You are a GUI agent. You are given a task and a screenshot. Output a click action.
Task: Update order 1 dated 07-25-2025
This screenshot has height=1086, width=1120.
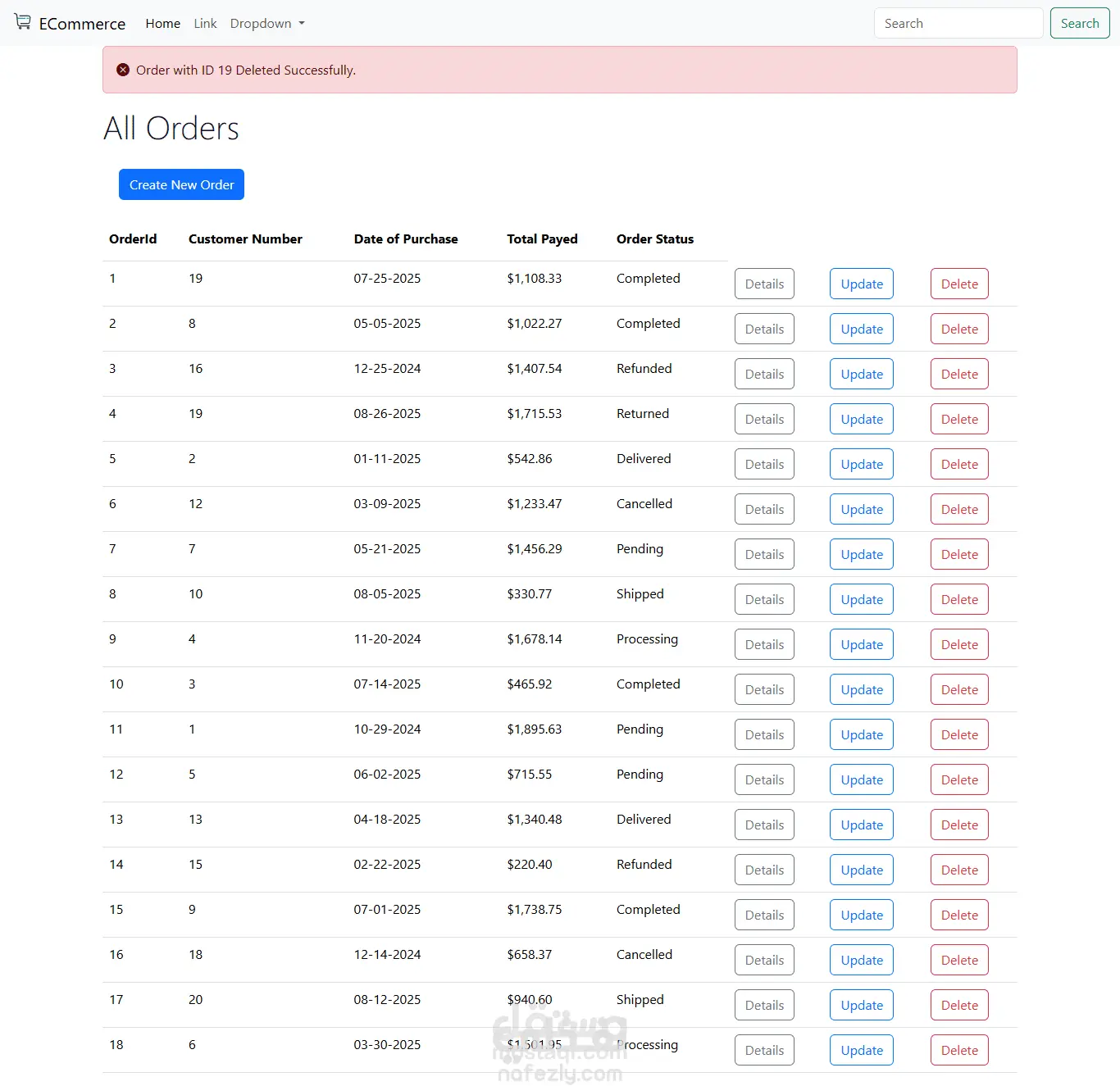[x=862, y=284]
